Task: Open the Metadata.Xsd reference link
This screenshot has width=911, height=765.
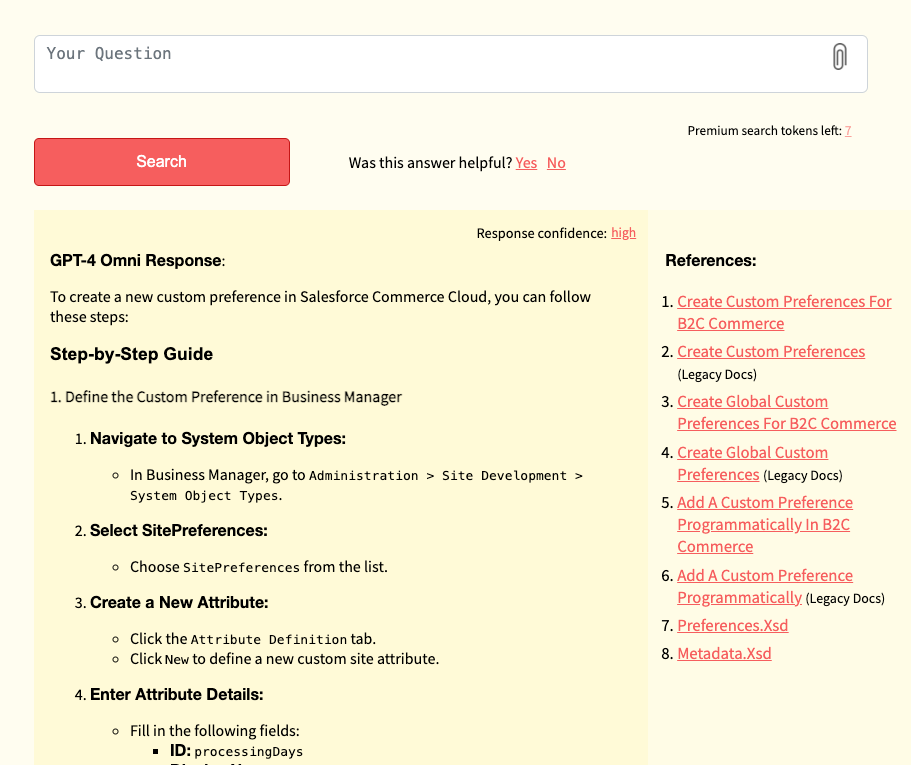Action: click(x=724, y=654)
